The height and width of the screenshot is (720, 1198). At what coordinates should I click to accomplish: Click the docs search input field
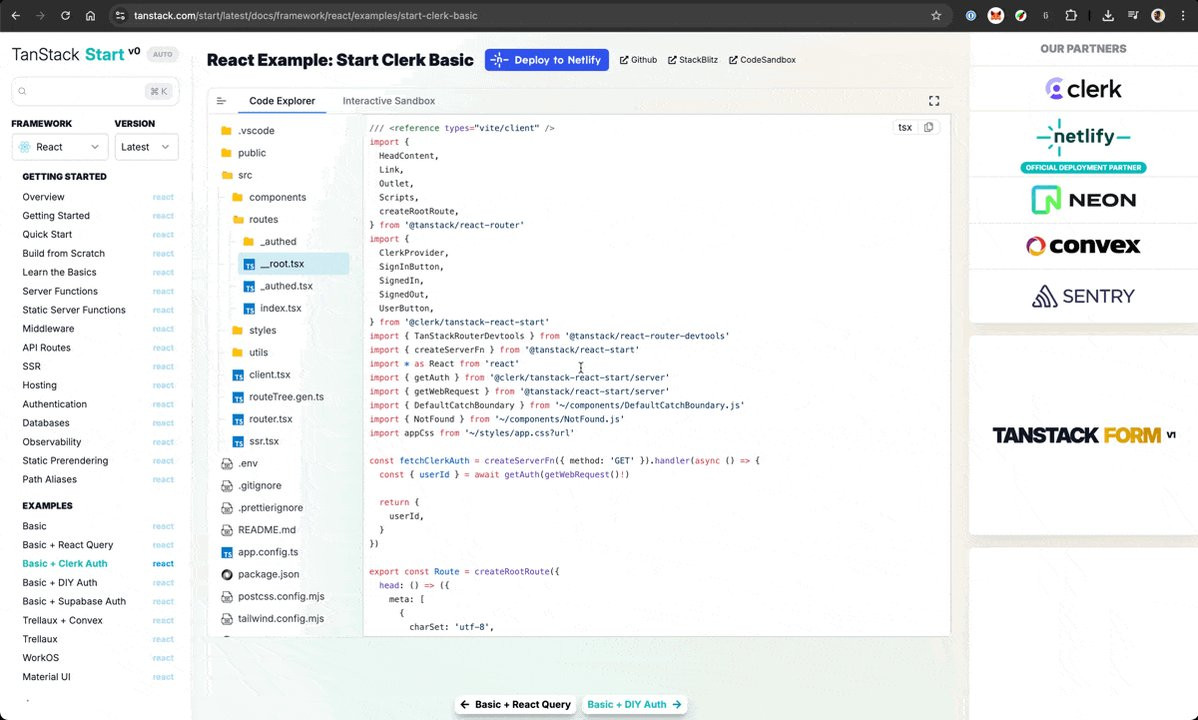96,91
